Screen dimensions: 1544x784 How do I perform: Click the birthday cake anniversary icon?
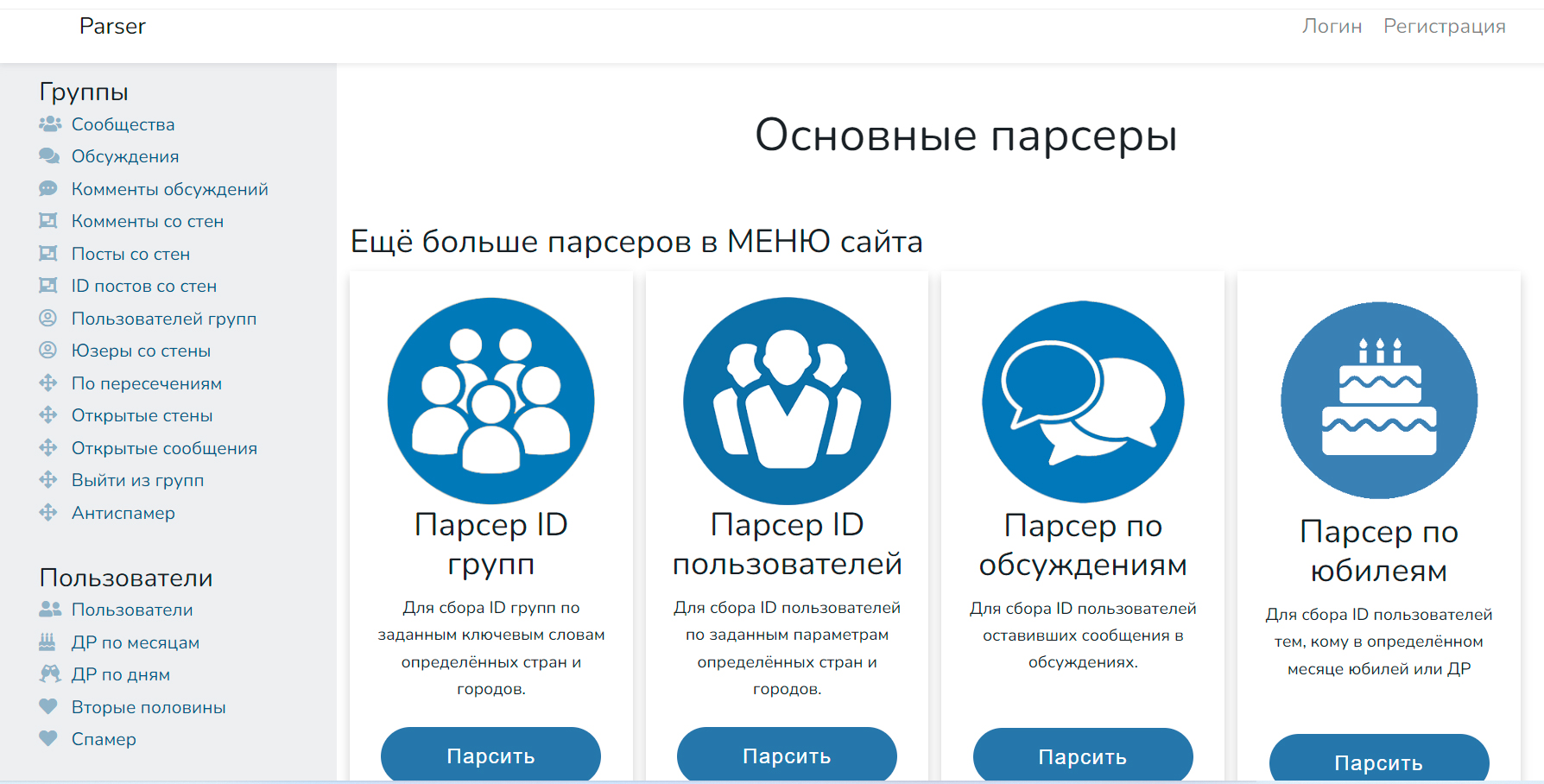[x=1379, y=401]
